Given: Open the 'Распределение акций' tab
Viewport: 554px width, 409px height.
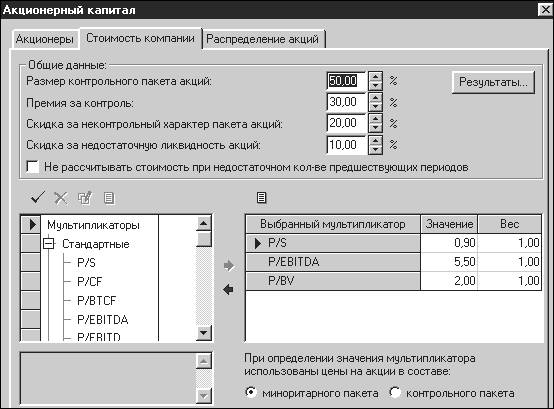Looking at the screenshot, I should 263,39.
